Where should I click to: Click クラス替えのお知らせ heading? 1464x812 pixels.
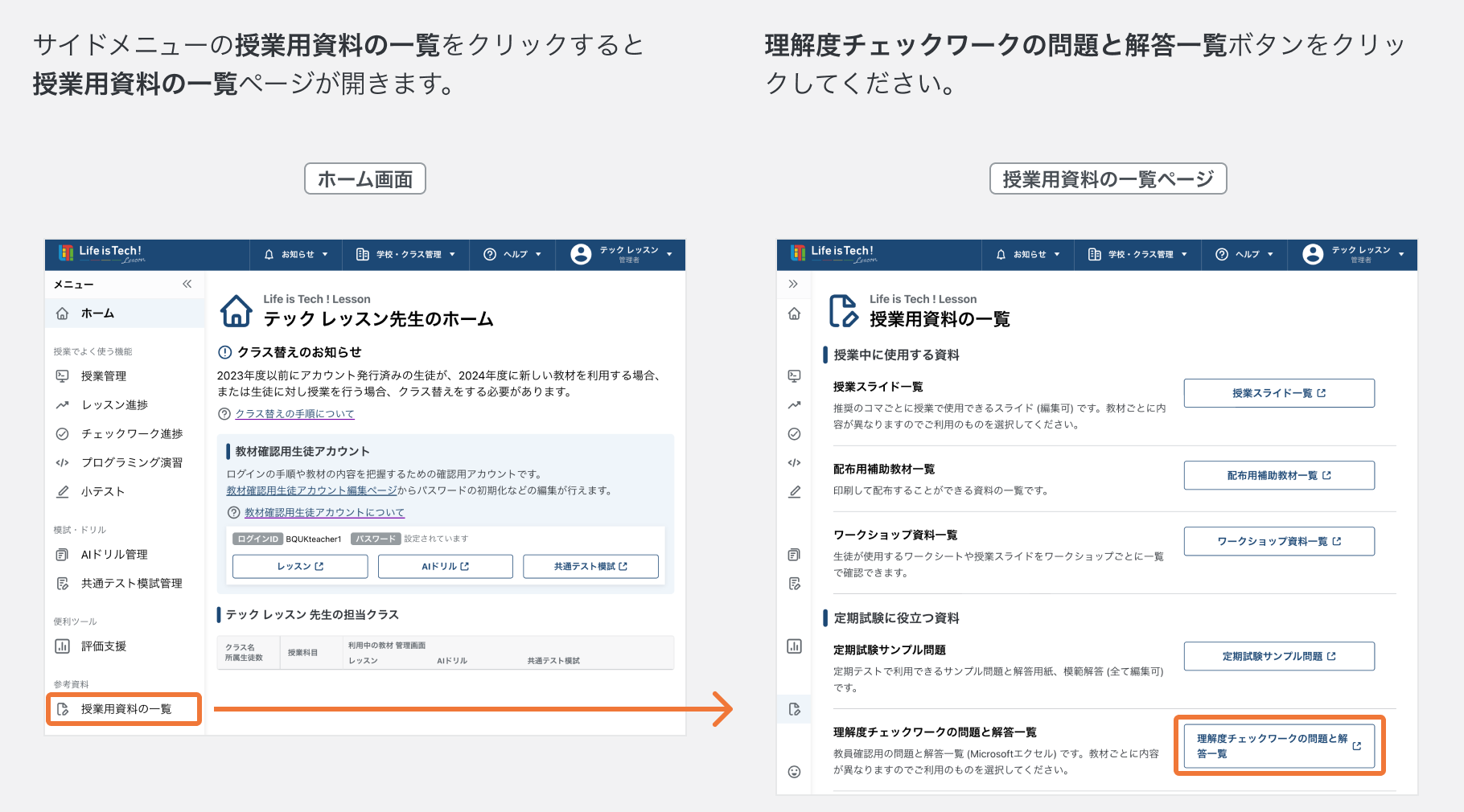coord(299,352)
